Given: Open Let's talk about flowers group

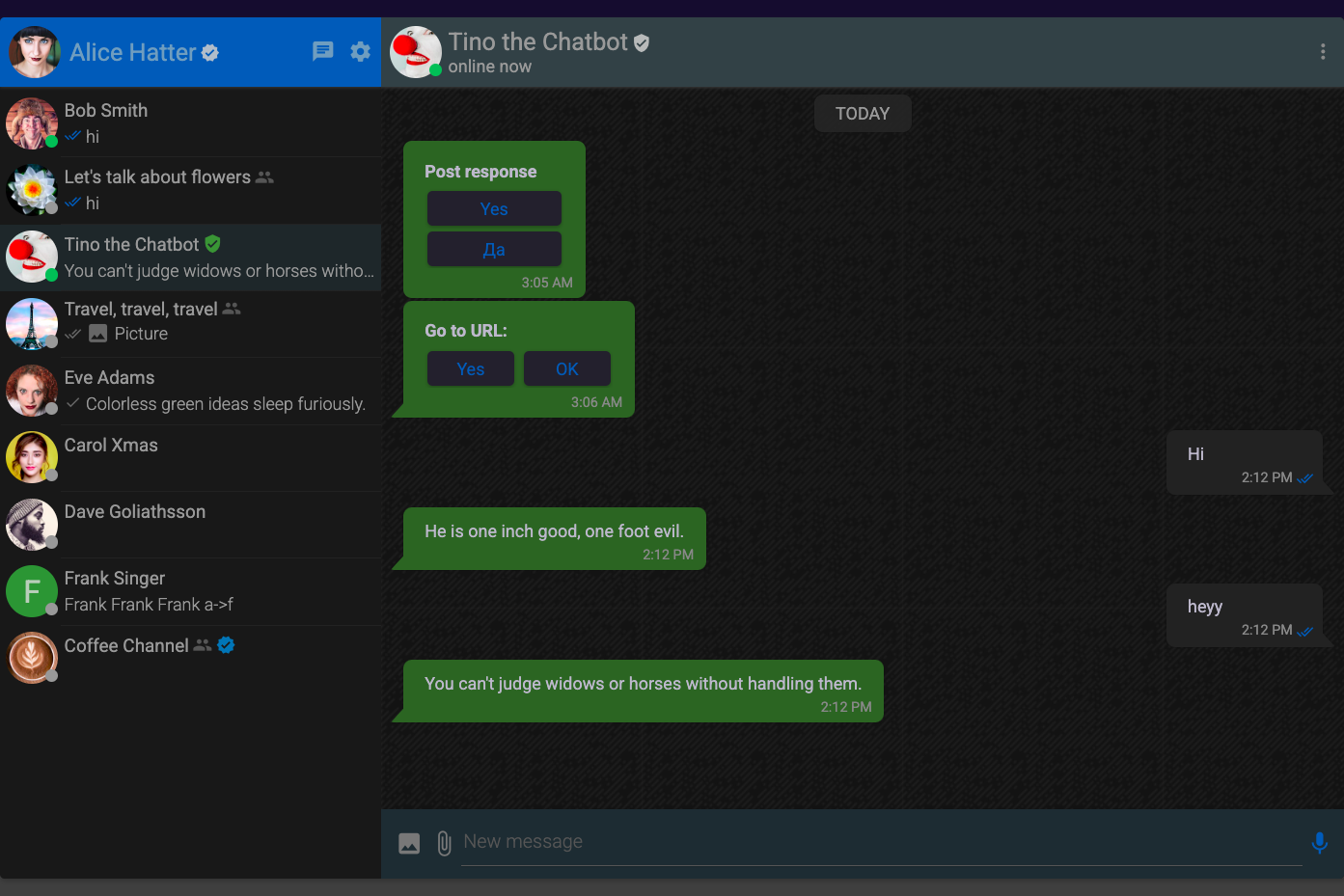Looking at the screenshot, I should click(191, 190).
